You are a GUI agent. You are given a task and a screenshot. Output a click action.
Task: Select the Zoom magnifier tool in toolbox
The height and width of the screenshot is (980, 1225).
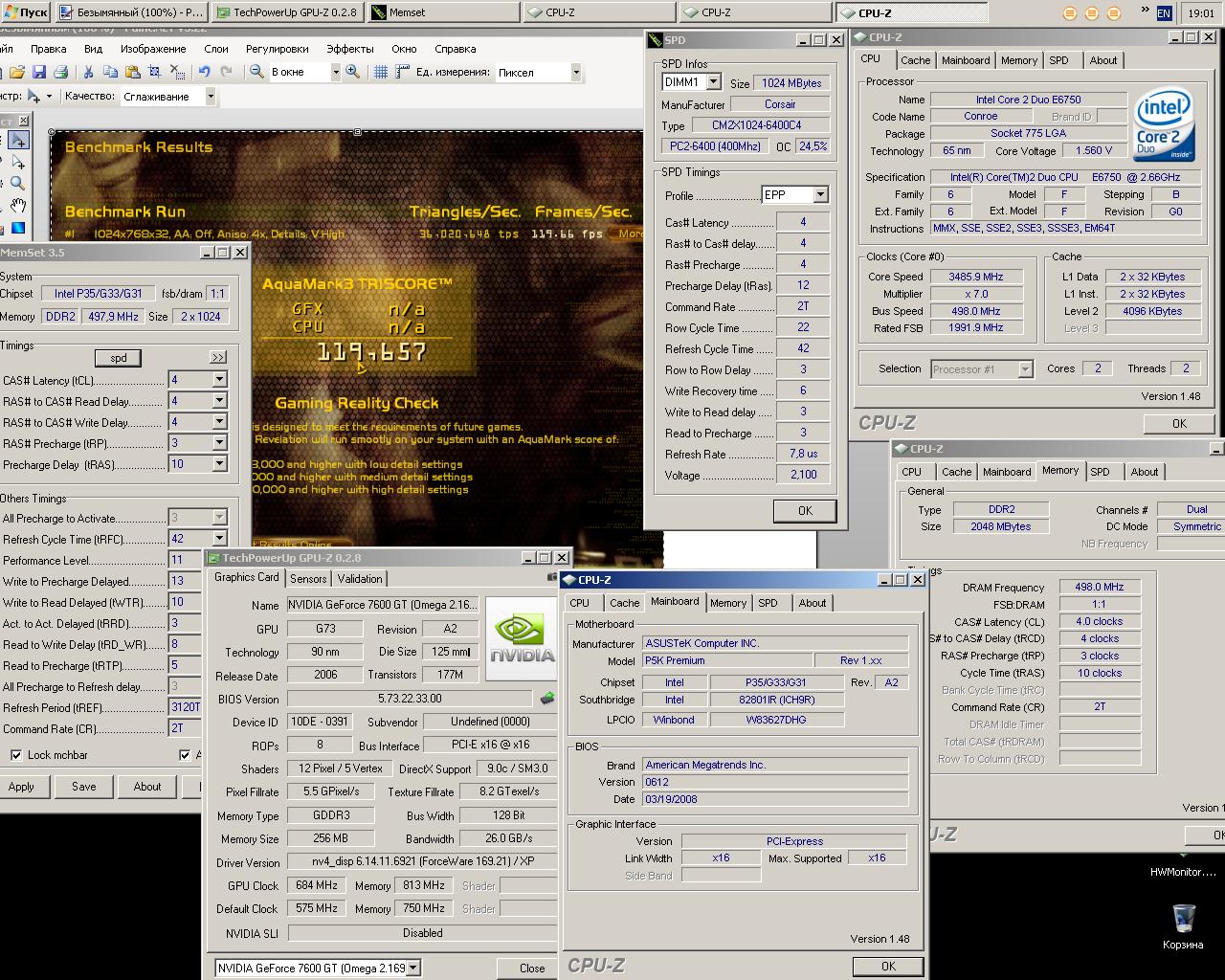point(18,184)
